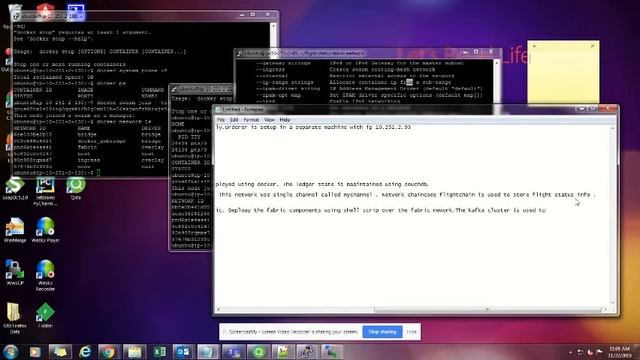
Task: Open the Notepad Format menu
Action: pos(251,120)
